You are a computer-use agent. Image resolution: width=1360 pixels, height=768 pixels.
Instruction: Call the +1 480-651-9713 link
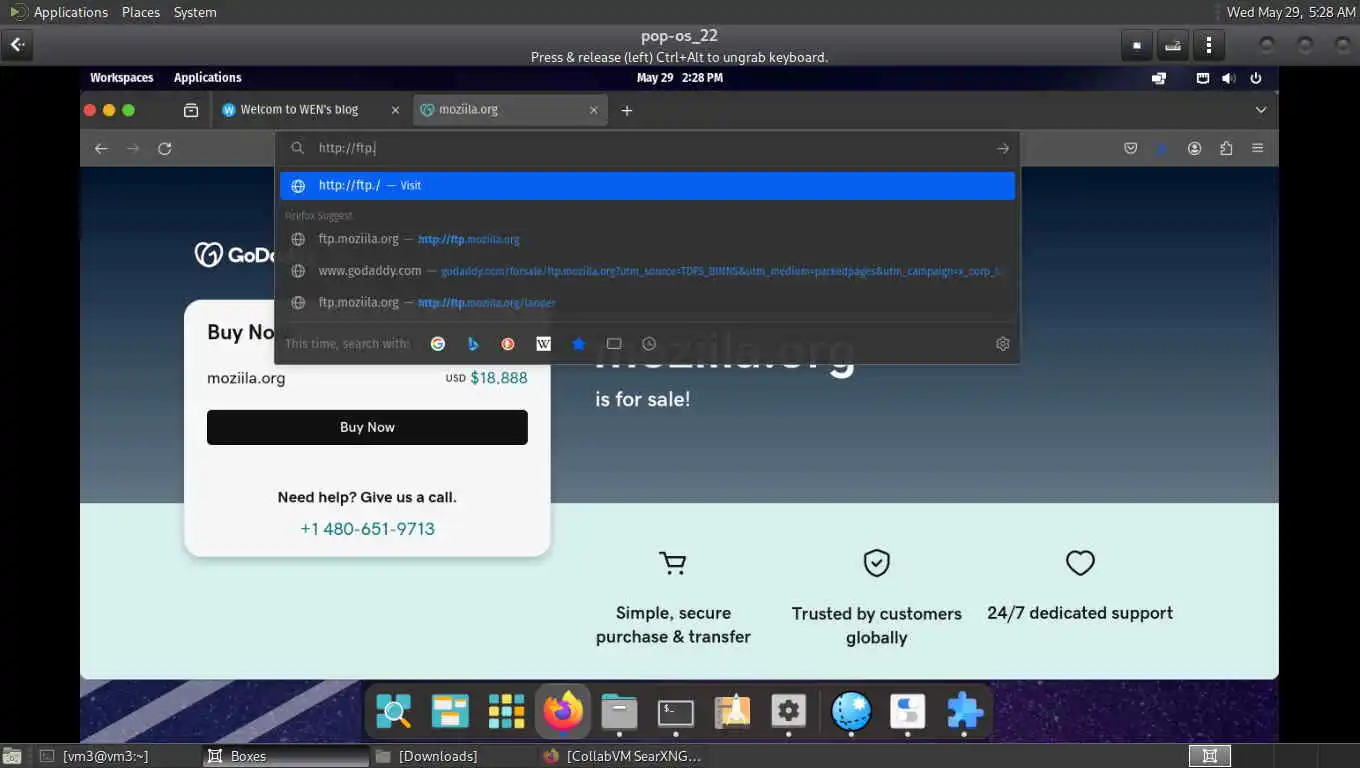[x=367, y=529]
